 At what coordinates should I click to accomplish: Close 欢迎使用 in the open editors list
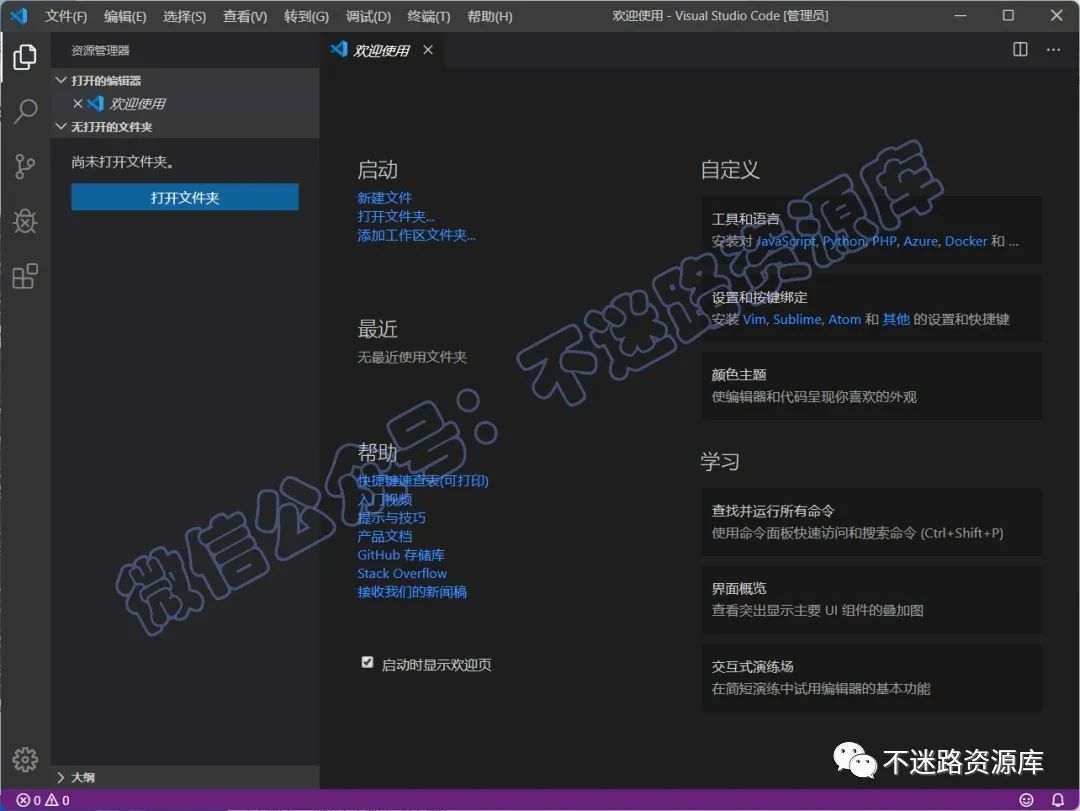click(78, 103)
